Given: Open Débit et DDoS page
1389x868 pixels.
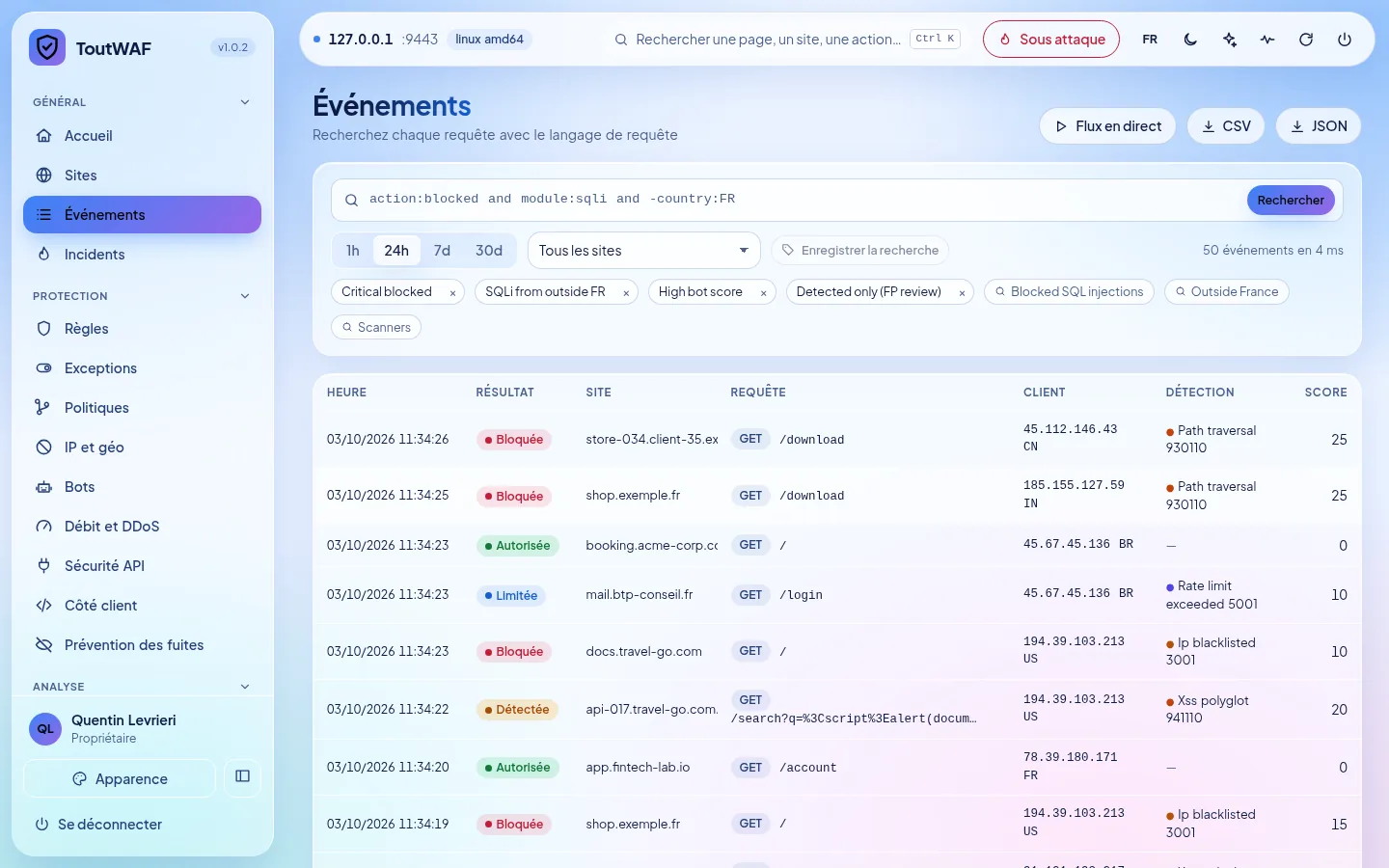Looking at the screenshot, I should pyautogui.click(x=142, y=527).
